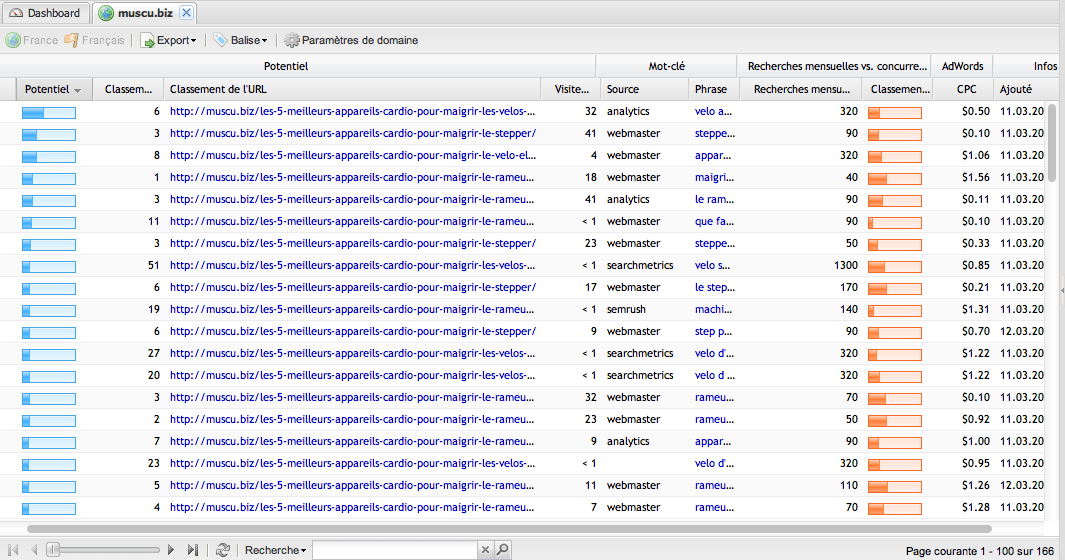
Task: Open the machi... phrase link
Action: [713, 309]
